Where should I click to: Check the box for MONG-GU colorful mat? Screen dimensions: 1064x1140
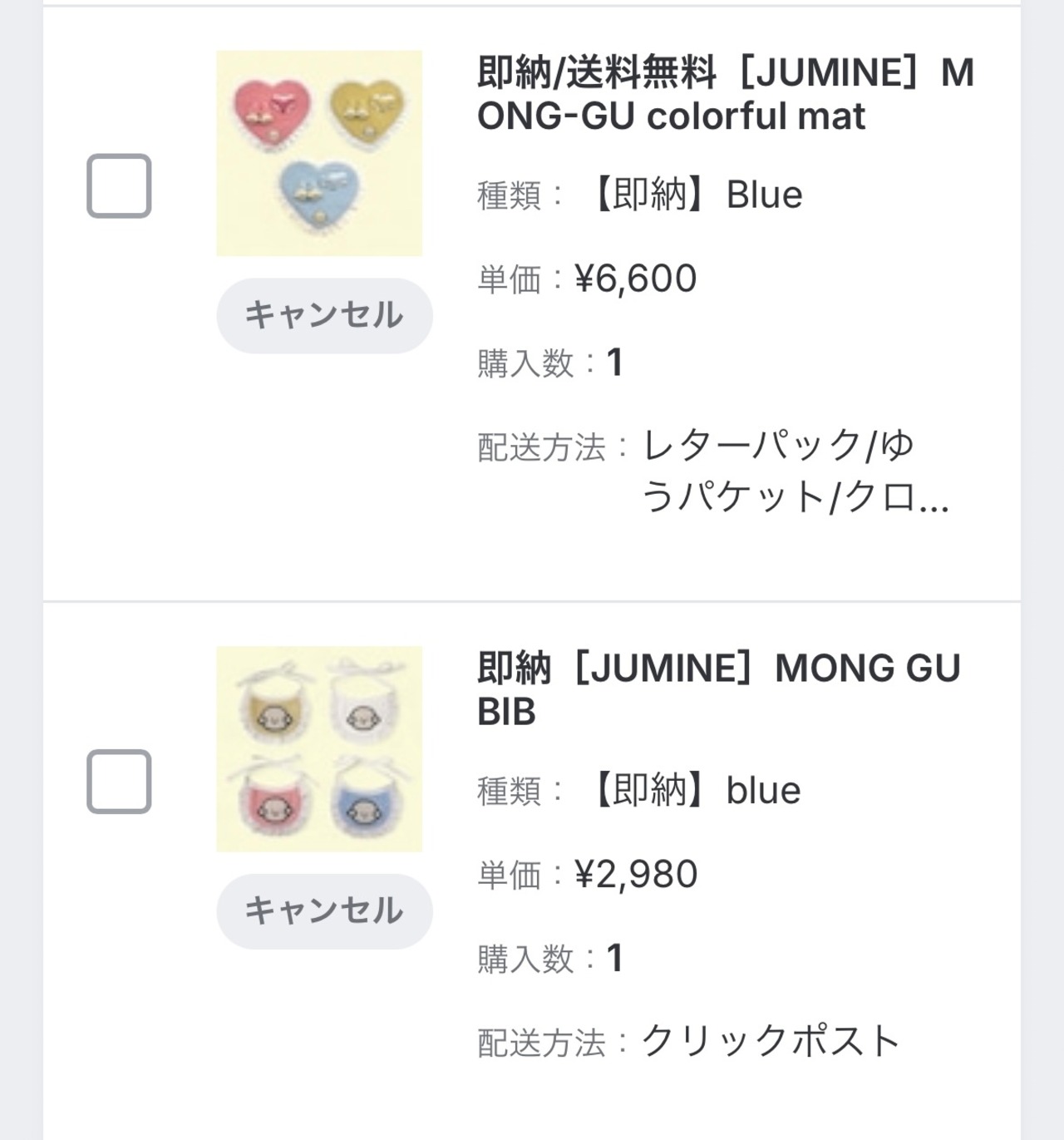tap(119, 185)
